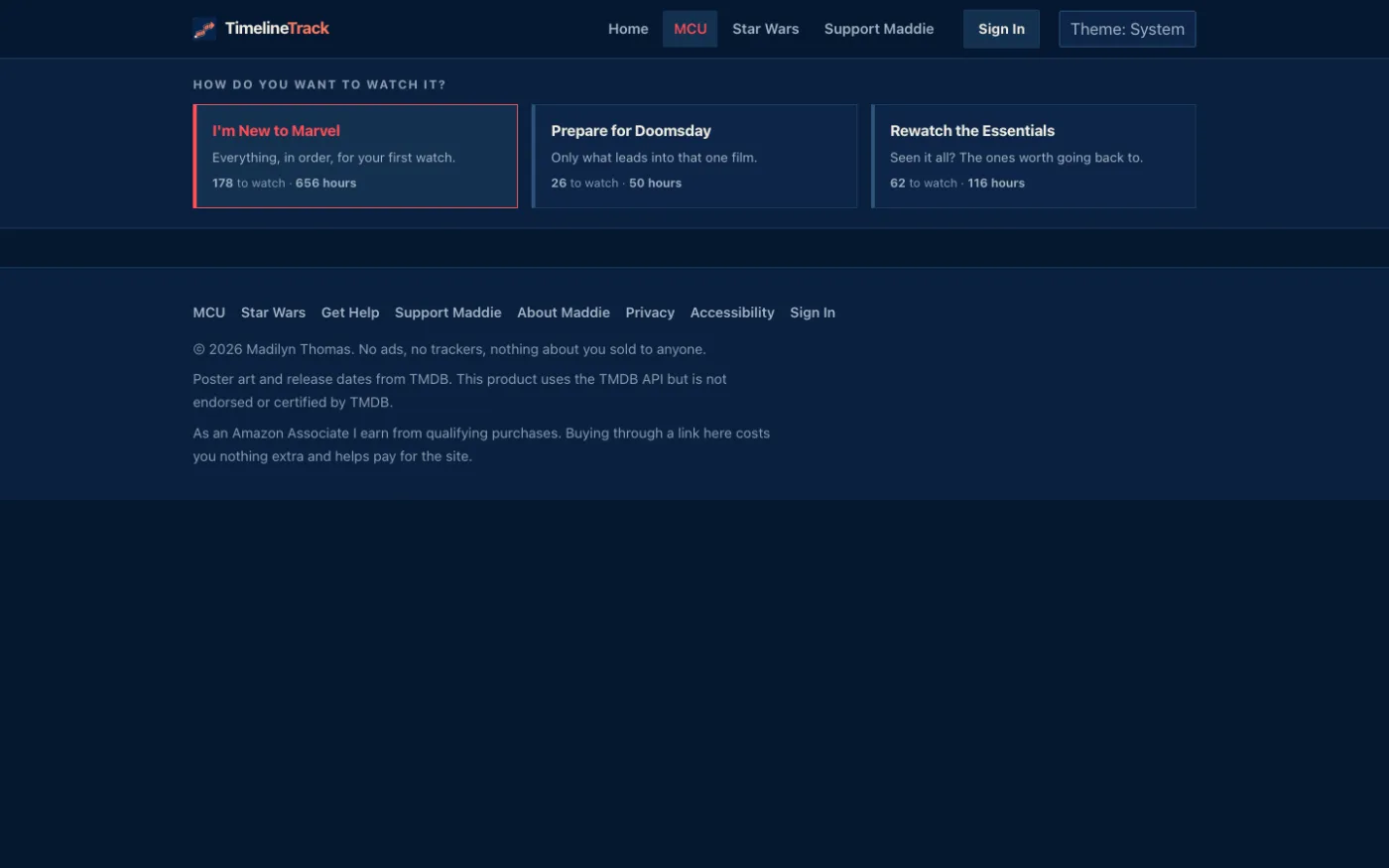Toggle the Theme: System button
This screenshot has width=1389, height=868.
click(1127, 29)
